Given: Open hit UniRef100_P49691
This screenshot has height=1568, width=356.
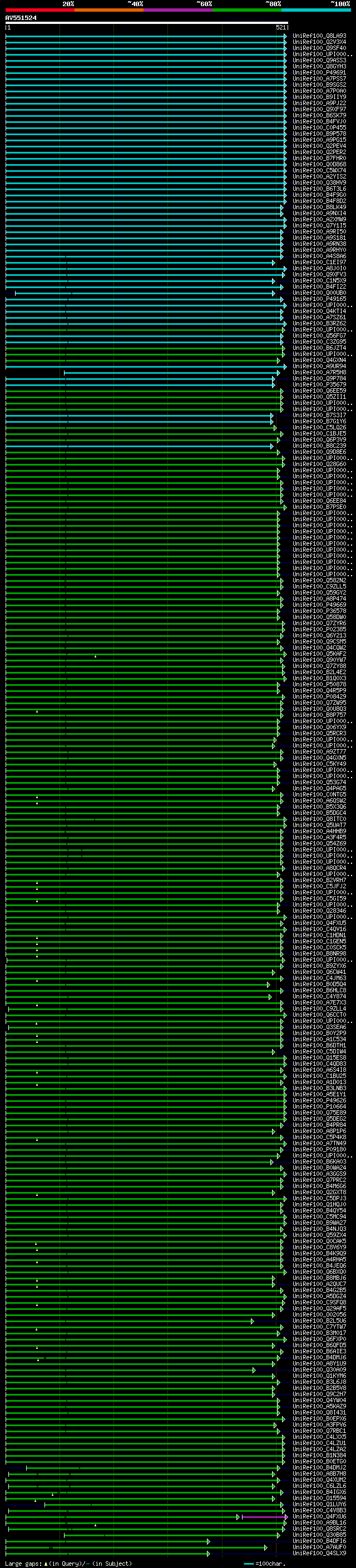Looking at the screenshot, I should (319, 72).
